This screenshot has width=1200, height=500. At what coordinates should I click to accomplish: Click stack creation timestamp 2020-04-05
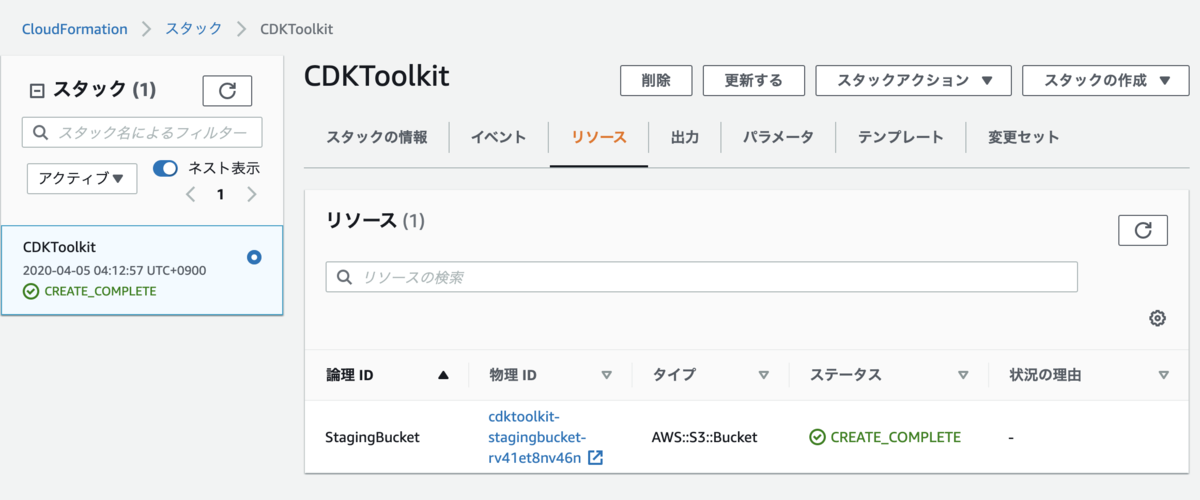tap(114, 270)
